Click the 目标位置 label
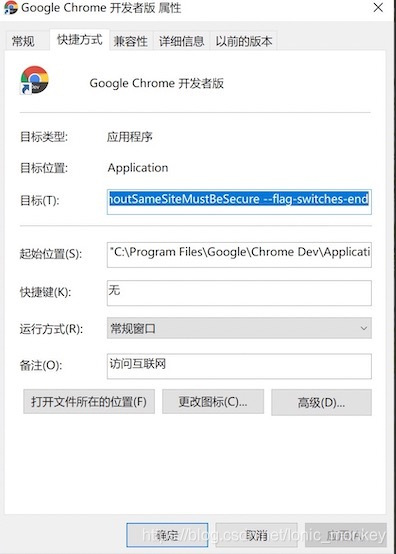This screenshot has width=396, height=554. point(44,168)
